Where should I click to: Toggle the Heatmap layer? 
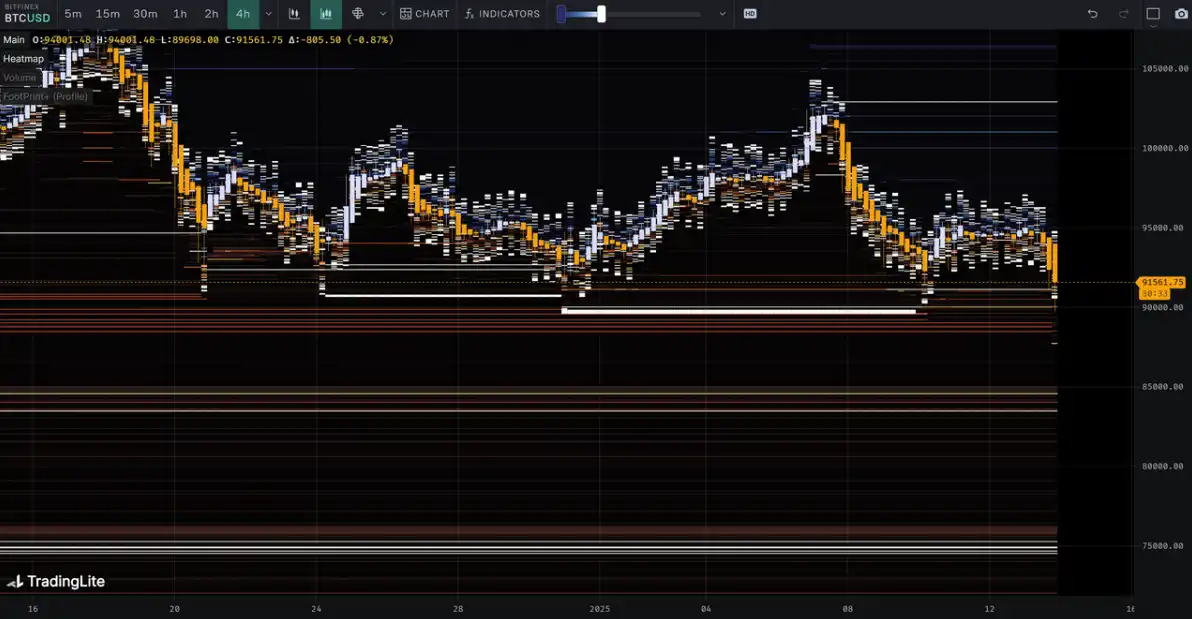[x=23, y=59]
